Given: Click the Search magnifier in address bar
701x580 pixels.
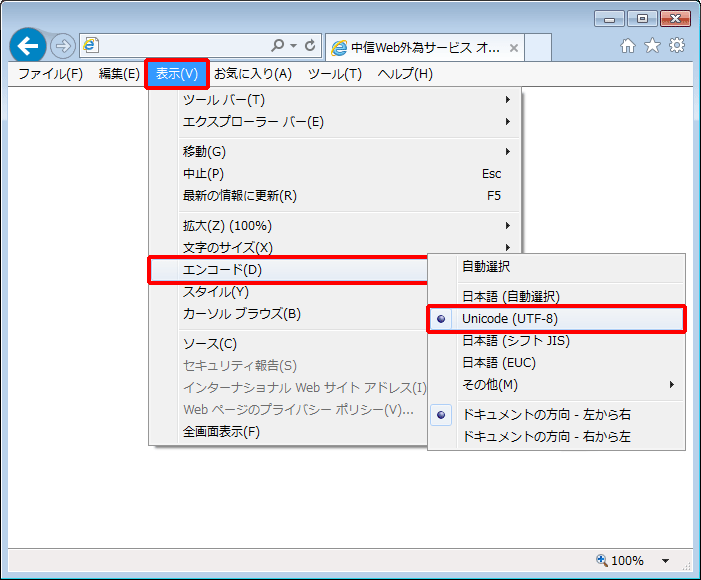Looking at the screenshot, I should [x=278, y=45].
